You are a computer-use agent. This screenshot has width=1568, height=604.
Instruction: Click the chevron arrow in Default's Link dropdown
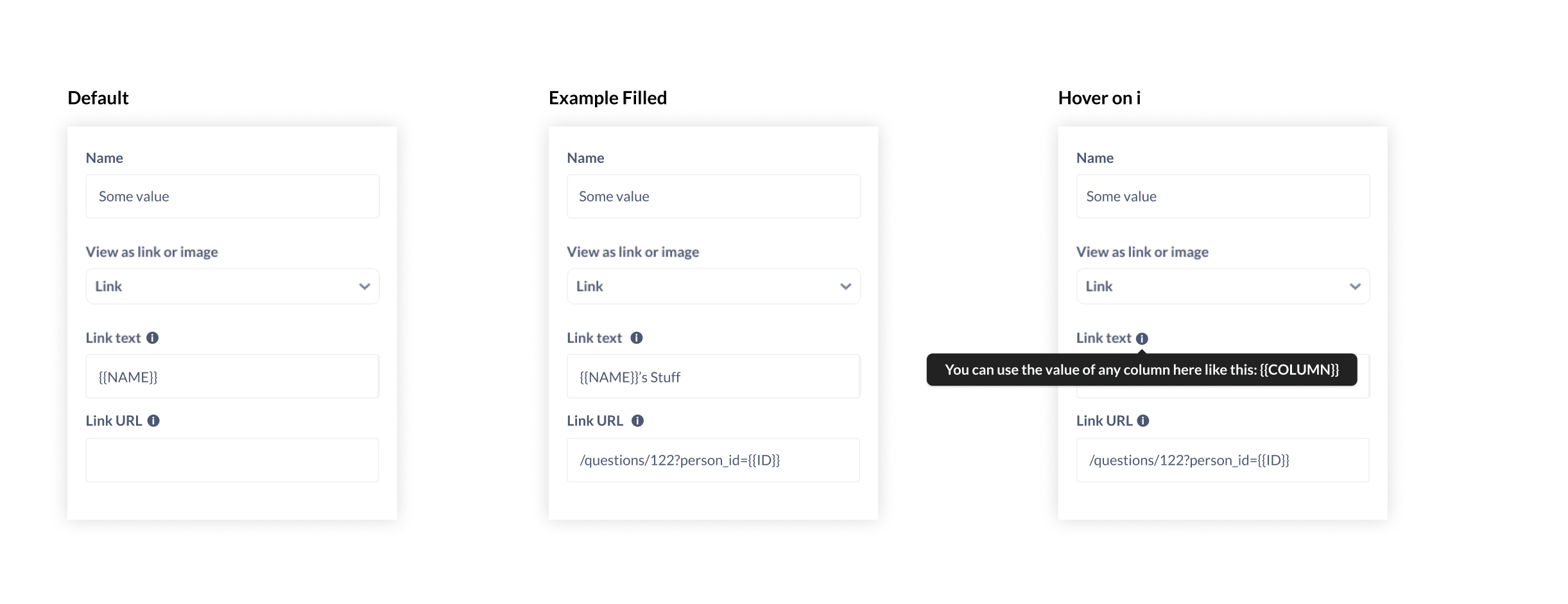(x=364, y=286)
